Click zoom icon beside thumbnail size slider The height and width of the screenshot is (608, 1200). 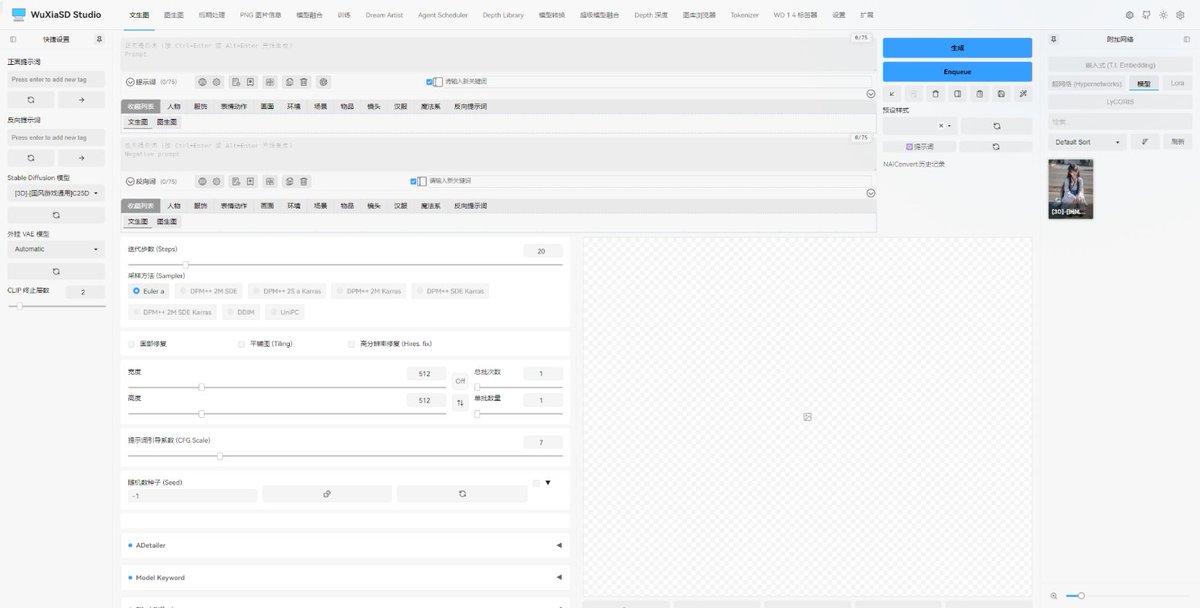1053,595
